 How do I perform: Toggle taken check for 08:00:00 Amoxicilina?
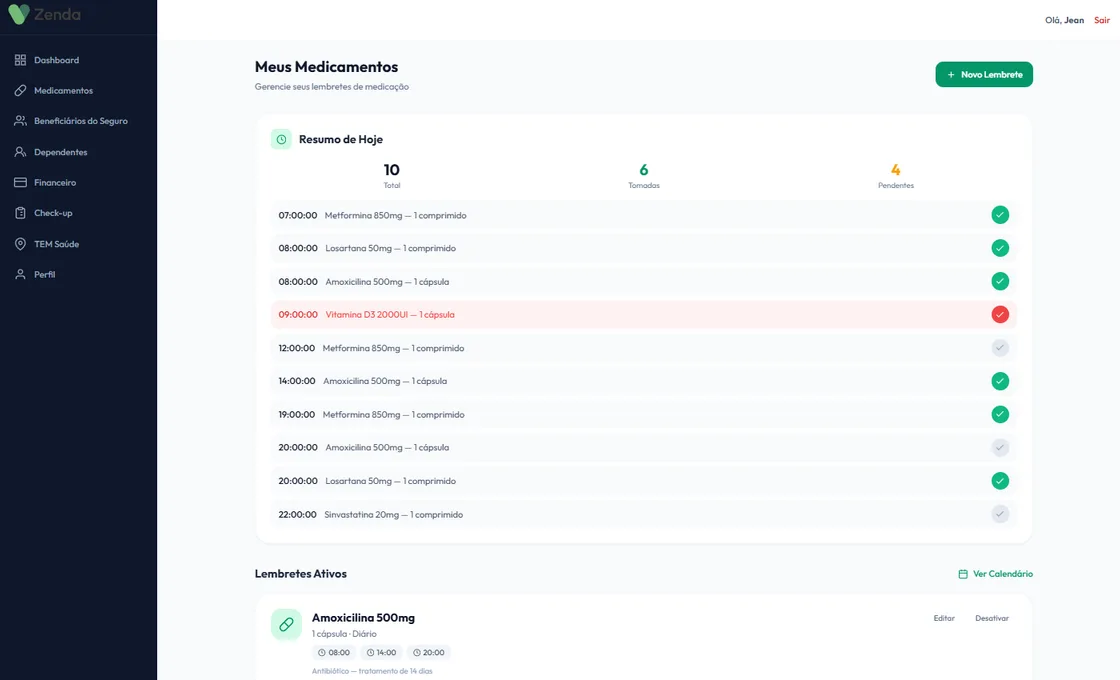1000,281
